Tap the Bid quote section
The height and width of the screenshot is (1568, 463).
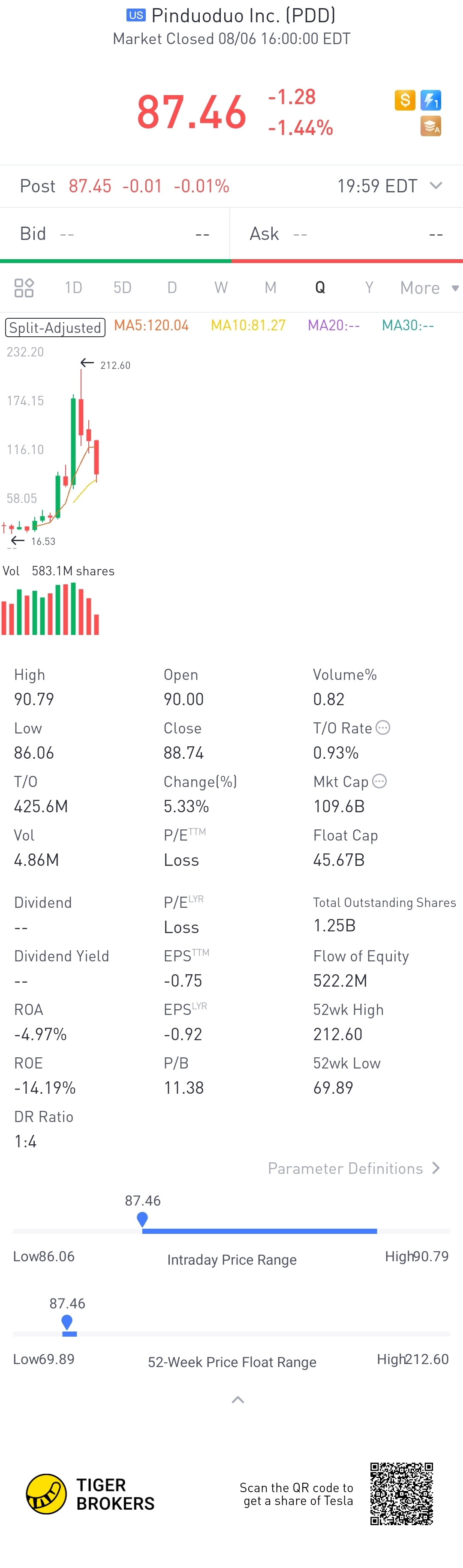click(114, 234)
